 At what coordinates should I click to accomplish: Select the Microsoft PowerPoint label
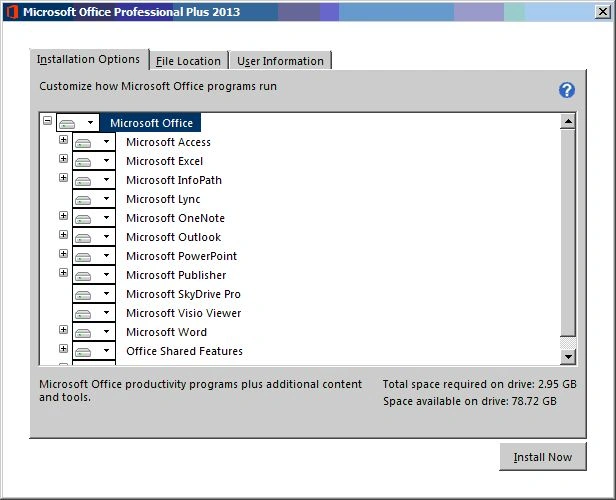point(182,256)
